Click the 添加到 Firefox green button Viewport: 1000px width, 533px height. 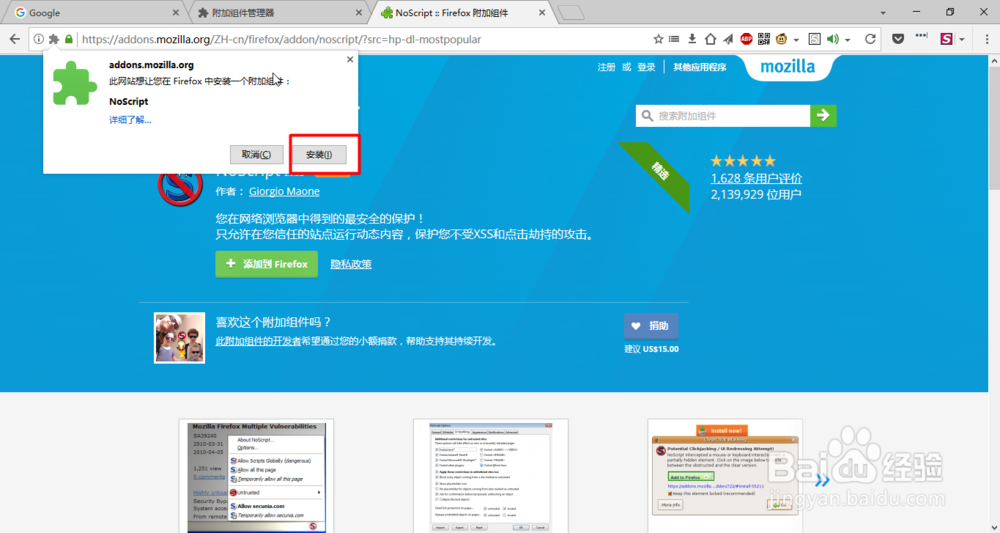[x=267, y=264]
